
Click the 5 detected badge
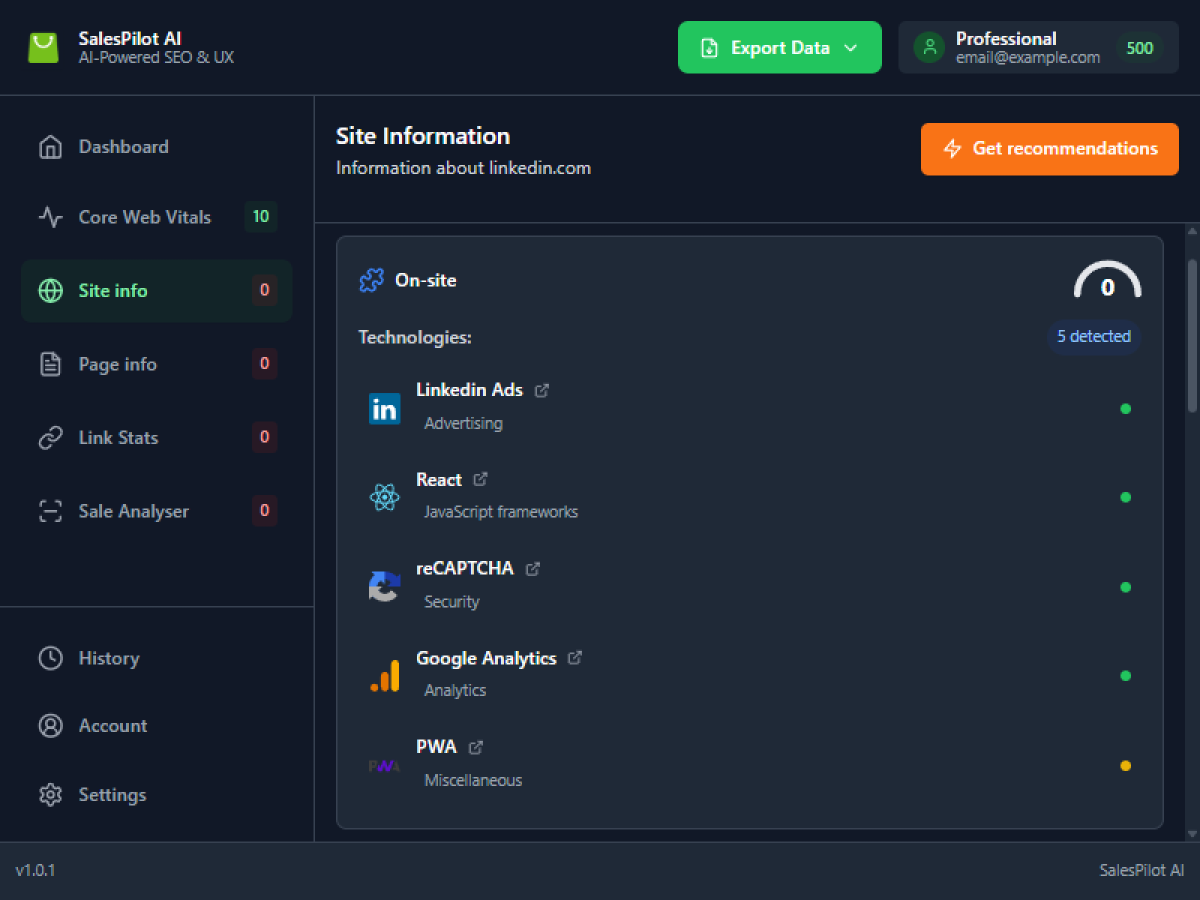click(1093, 337)
